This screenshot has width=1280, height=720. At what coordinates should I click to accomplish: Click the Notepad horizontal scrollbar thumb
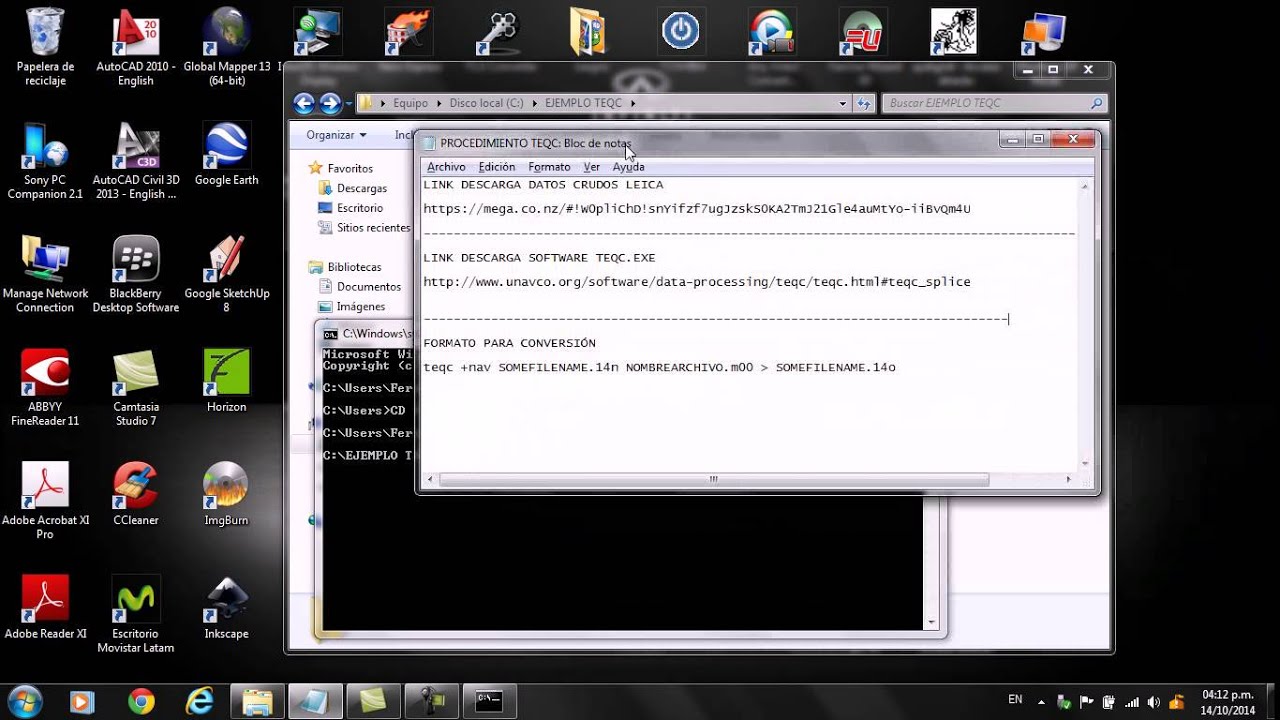714,480
